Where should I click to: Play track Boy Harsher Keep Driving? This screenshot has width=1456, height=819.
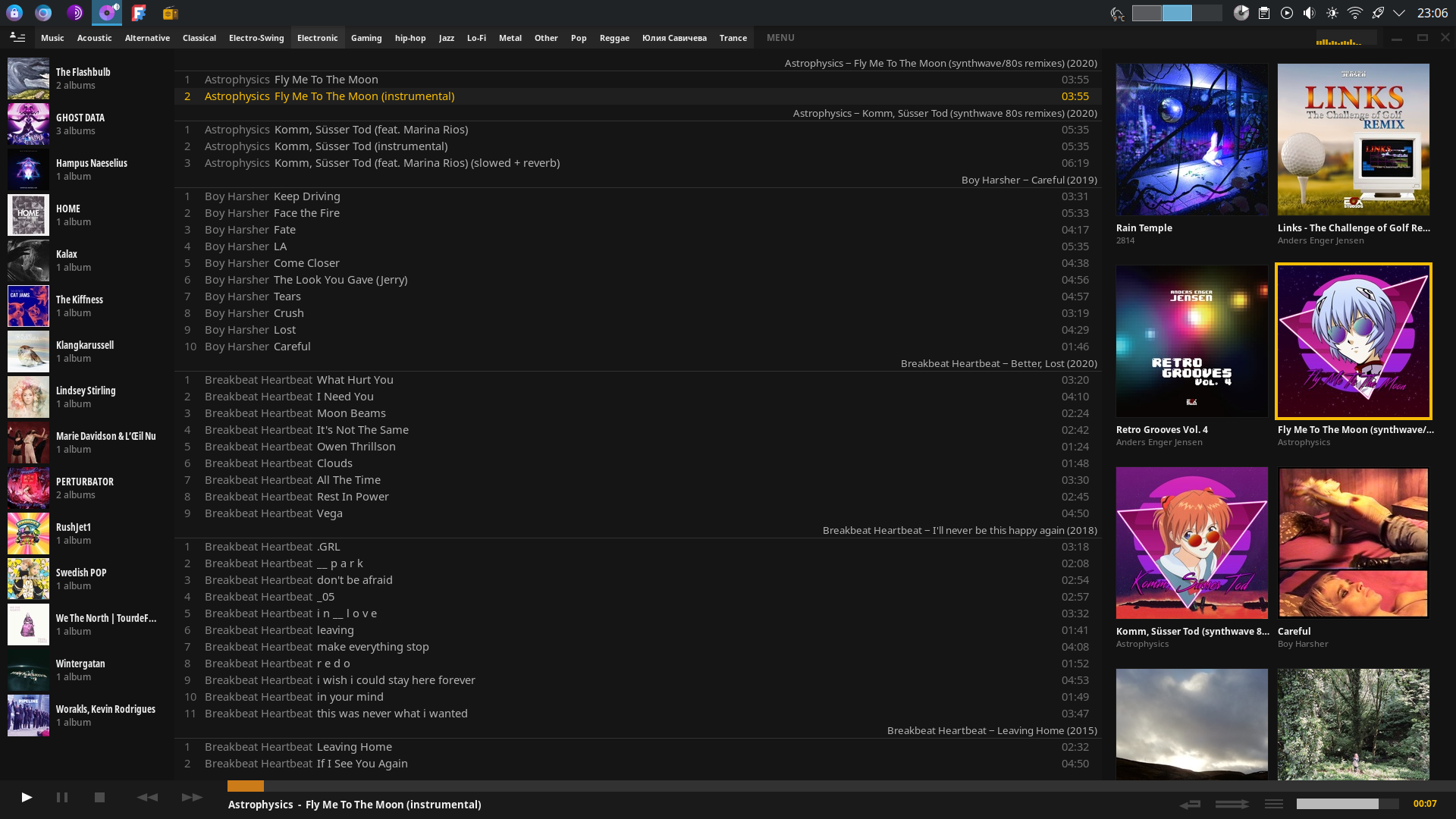point(306,196)
